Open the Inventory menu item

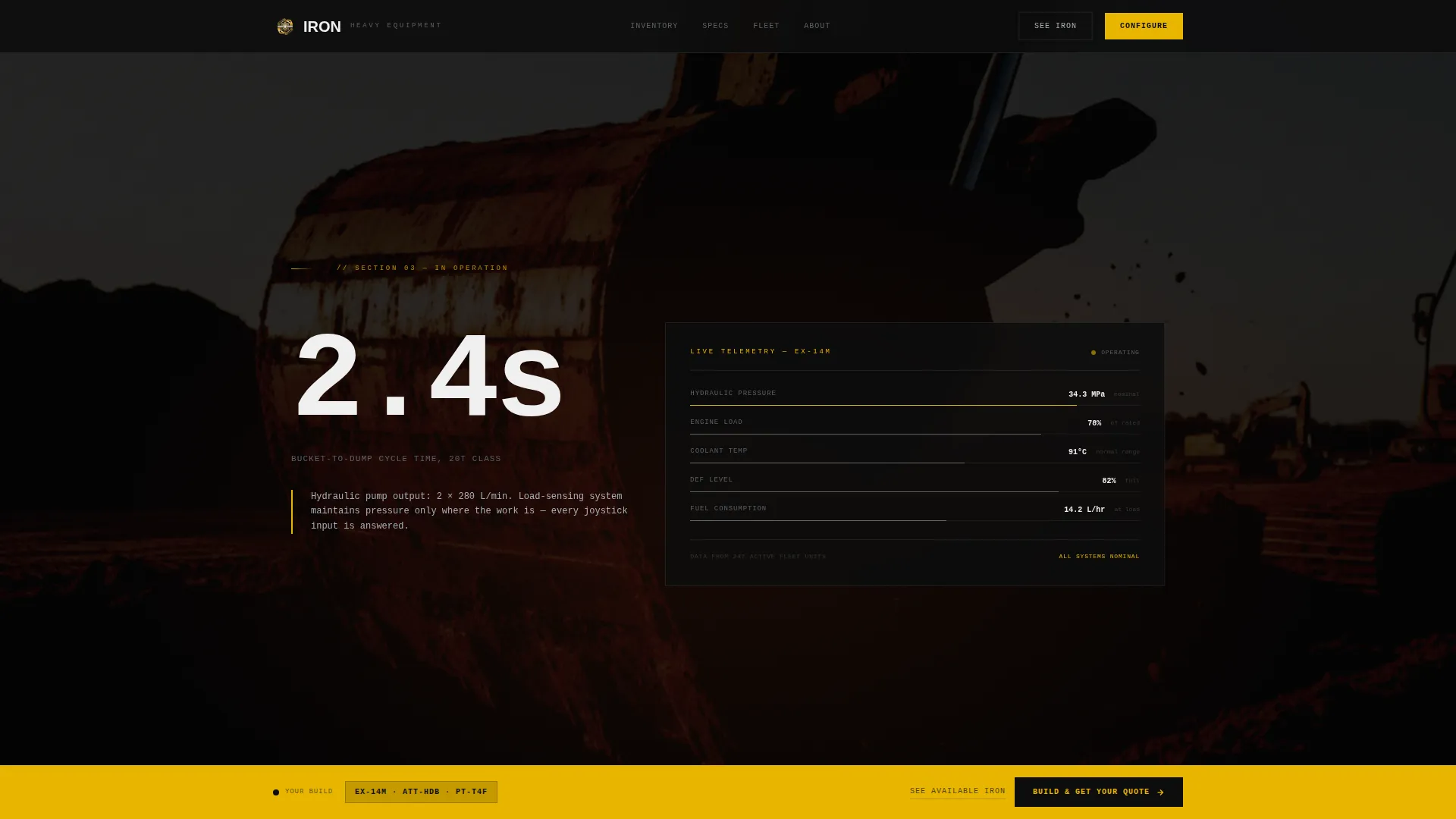(x=654, y=26)
